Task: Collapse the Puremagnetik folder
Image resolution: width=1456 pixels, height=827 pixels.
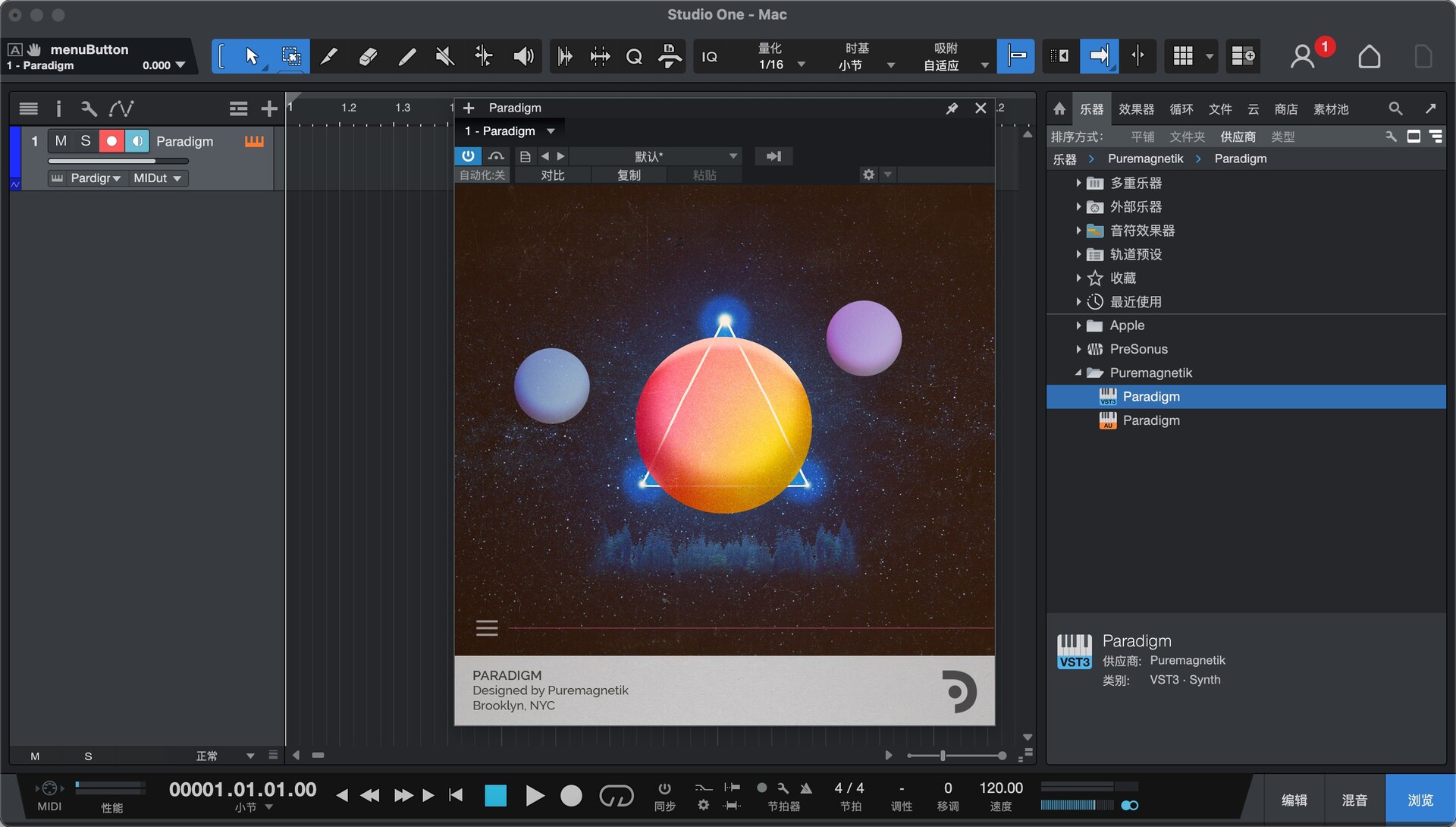Action: (x=1078, y=373)
